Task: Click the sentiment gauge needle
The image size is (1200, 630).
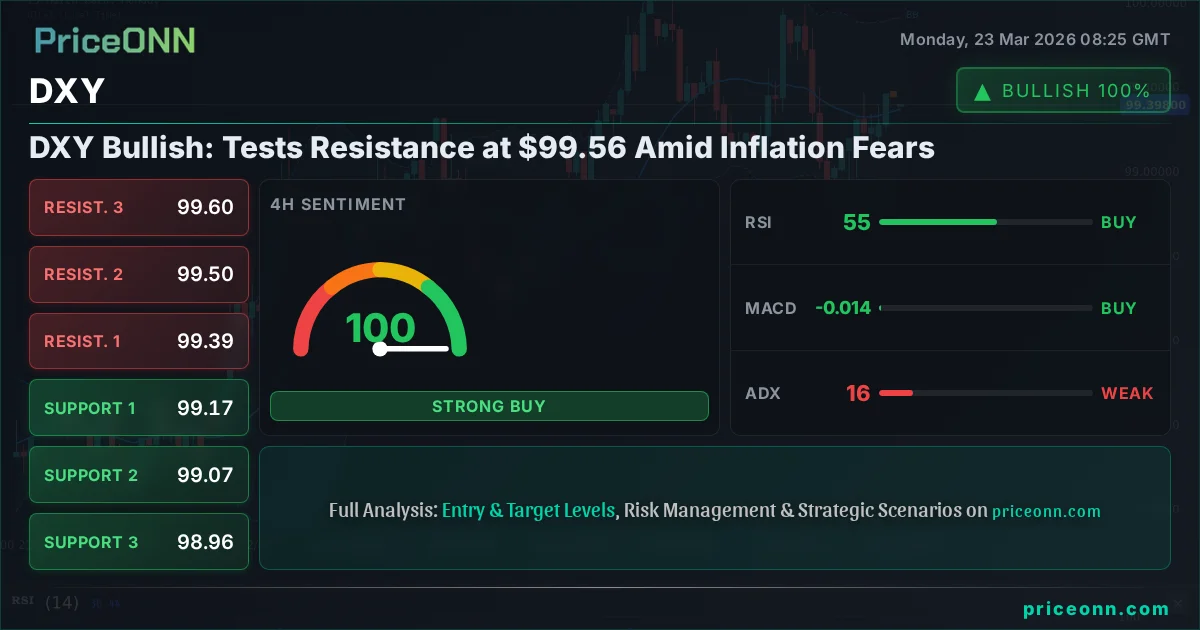Action: tap(414, 349)
